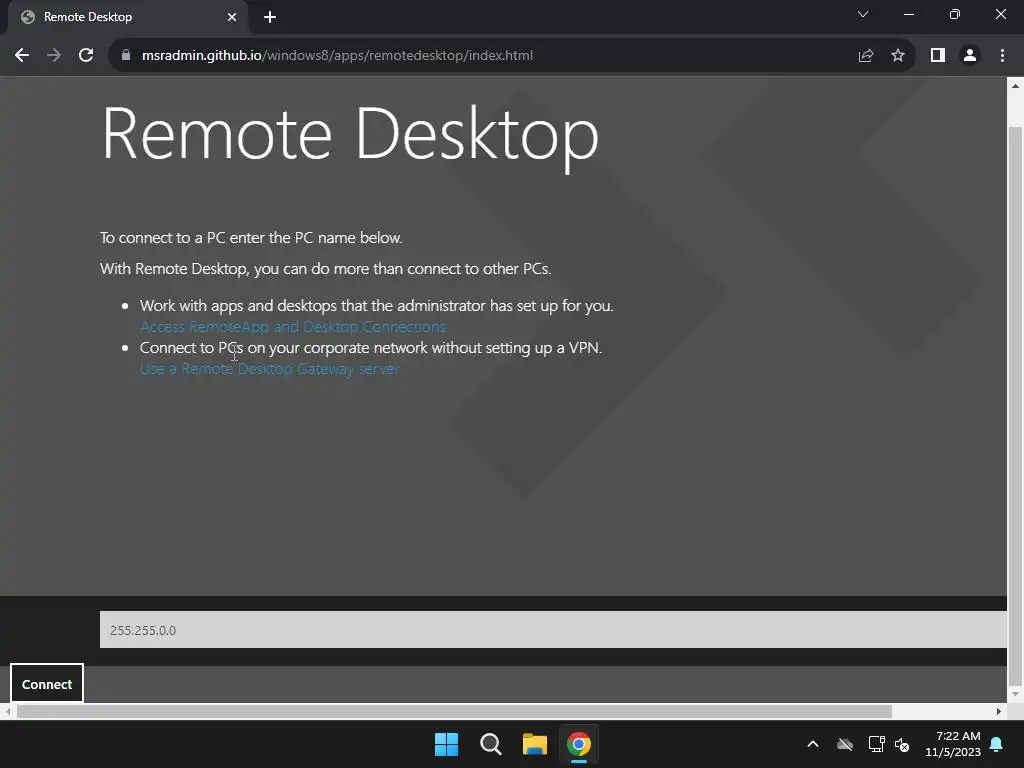Click the horizontal scrollbar right arrow

point(999,711)
